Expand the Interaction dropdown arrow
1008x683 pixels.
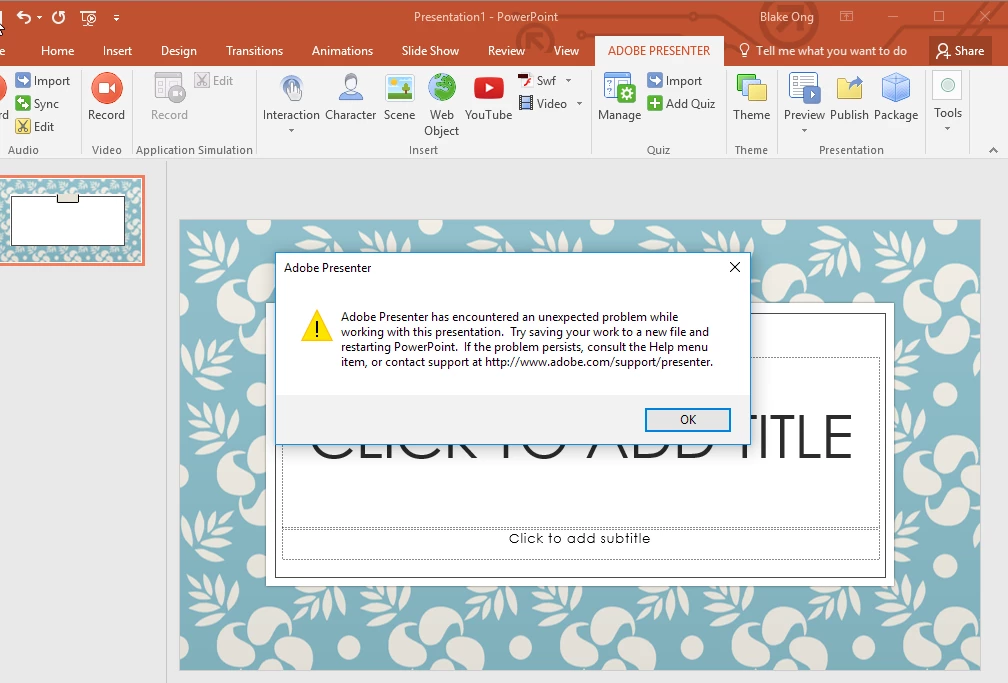291,131
